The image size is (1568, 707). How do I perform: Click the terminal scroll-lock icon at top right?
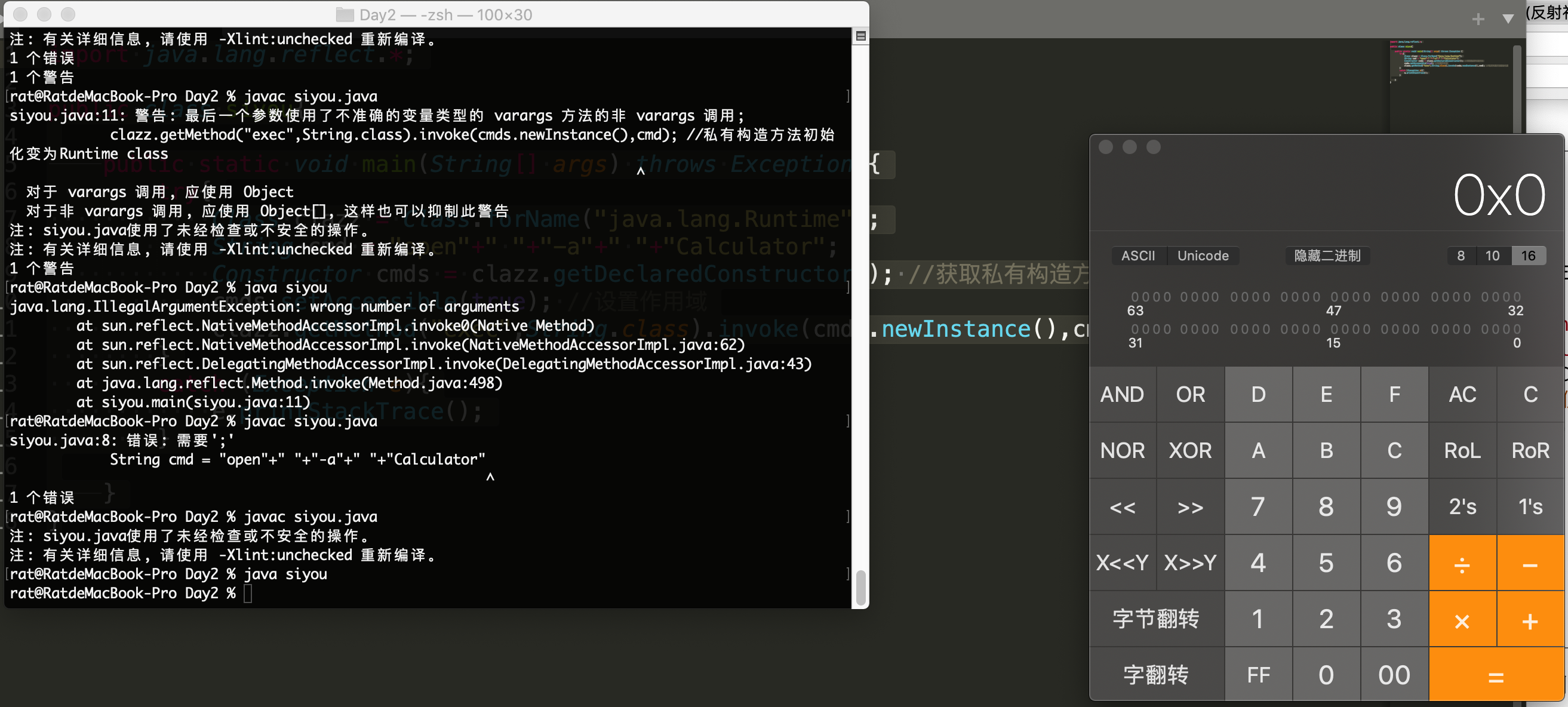tap(860, 36)
